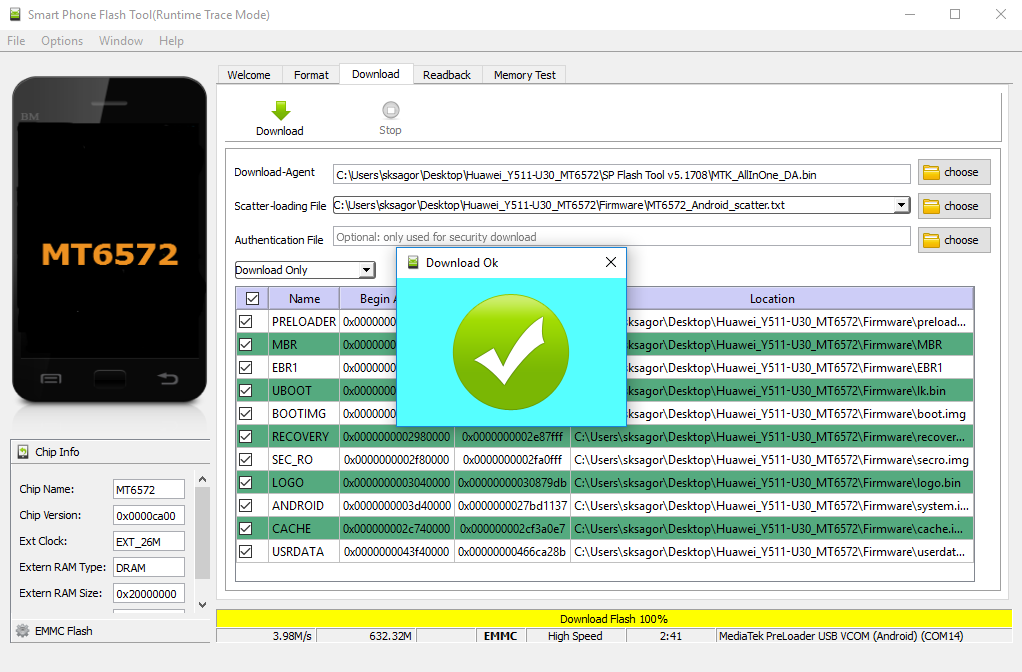This screenshot has height=672, width=1022.
Task: Uncheck the ANDROID partition checkbox
Action: click(x=246, y=505)
